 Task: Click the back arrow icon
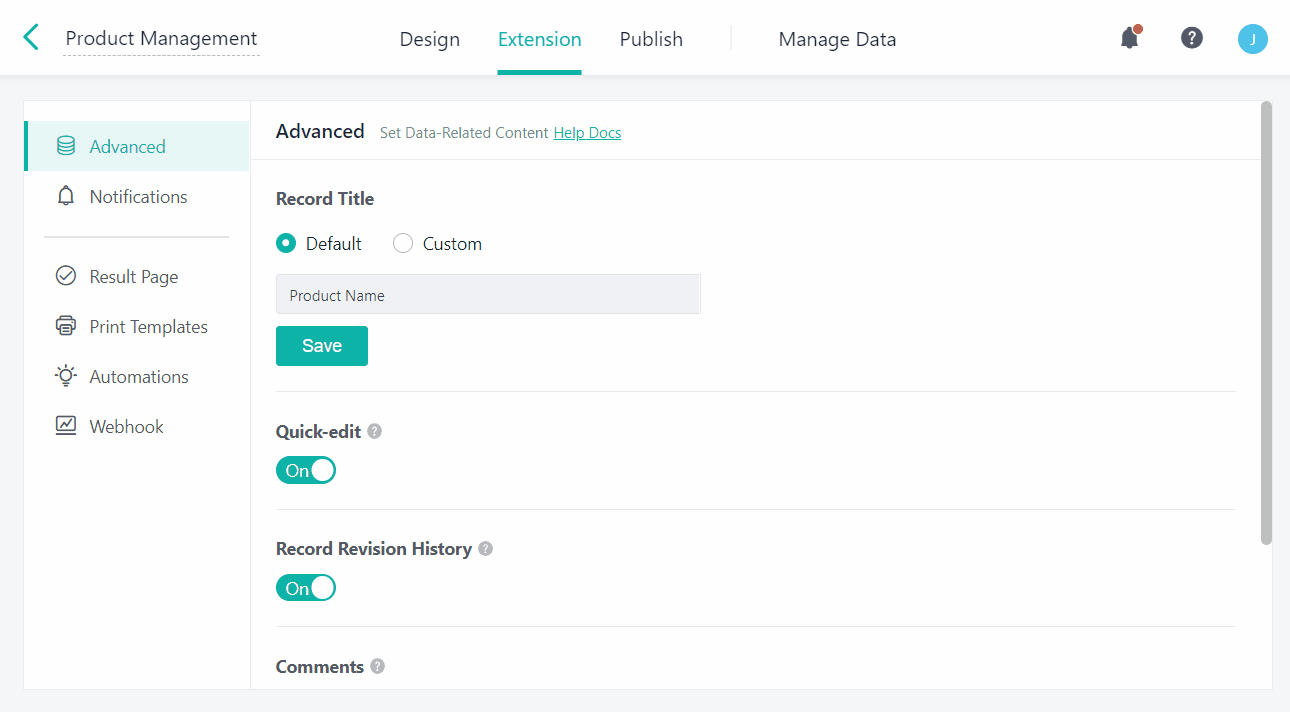pyautogui.click(x=31, y=38)
